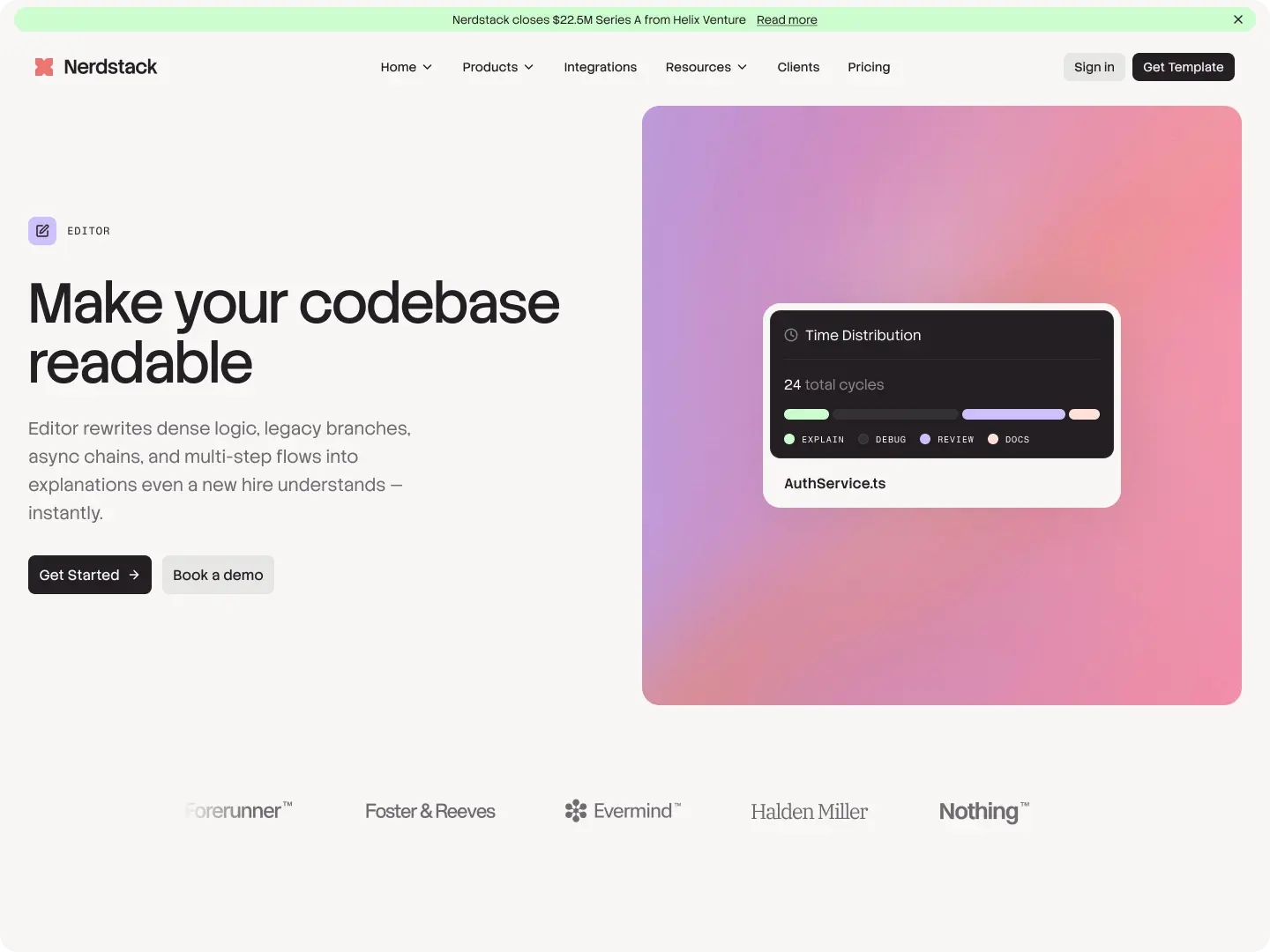
Task: Click the Editor description paragraph
Action: [x=220, y=471]
